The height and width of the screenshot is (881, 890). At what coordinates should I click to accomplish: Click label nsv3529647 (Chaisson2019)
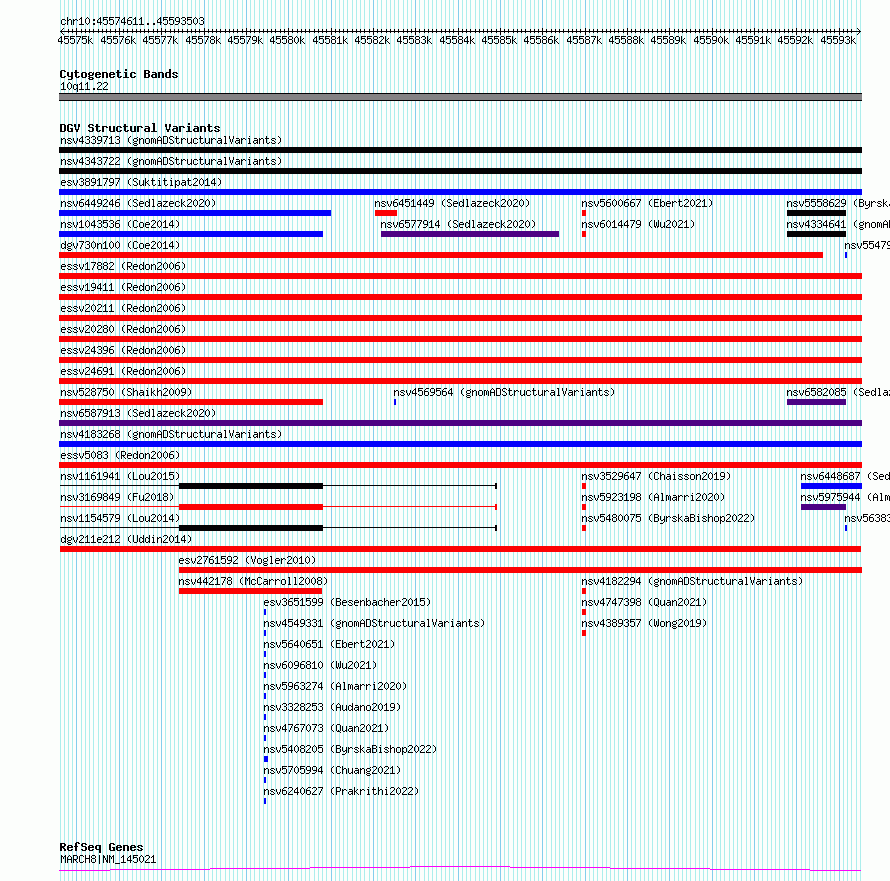[x=656, y=476]
